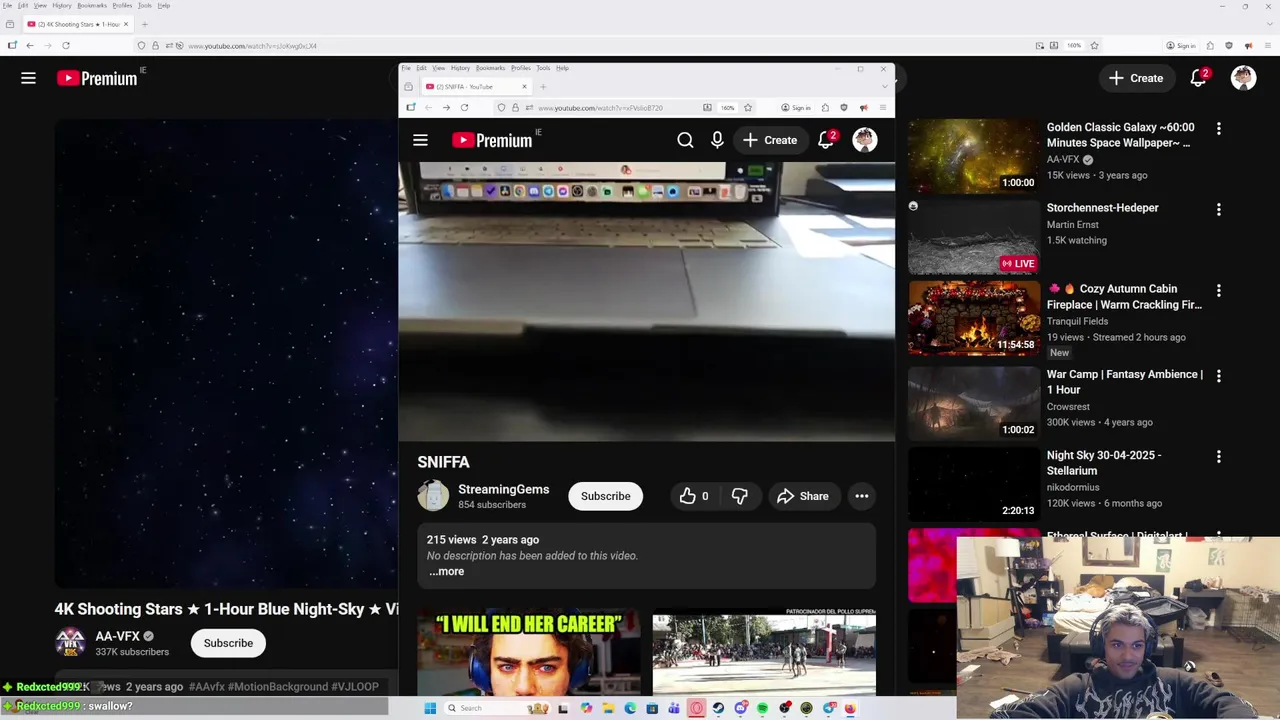1280x720 pixels.
Task: Open a new tab in the outer browser window
Action: [144, 24]
